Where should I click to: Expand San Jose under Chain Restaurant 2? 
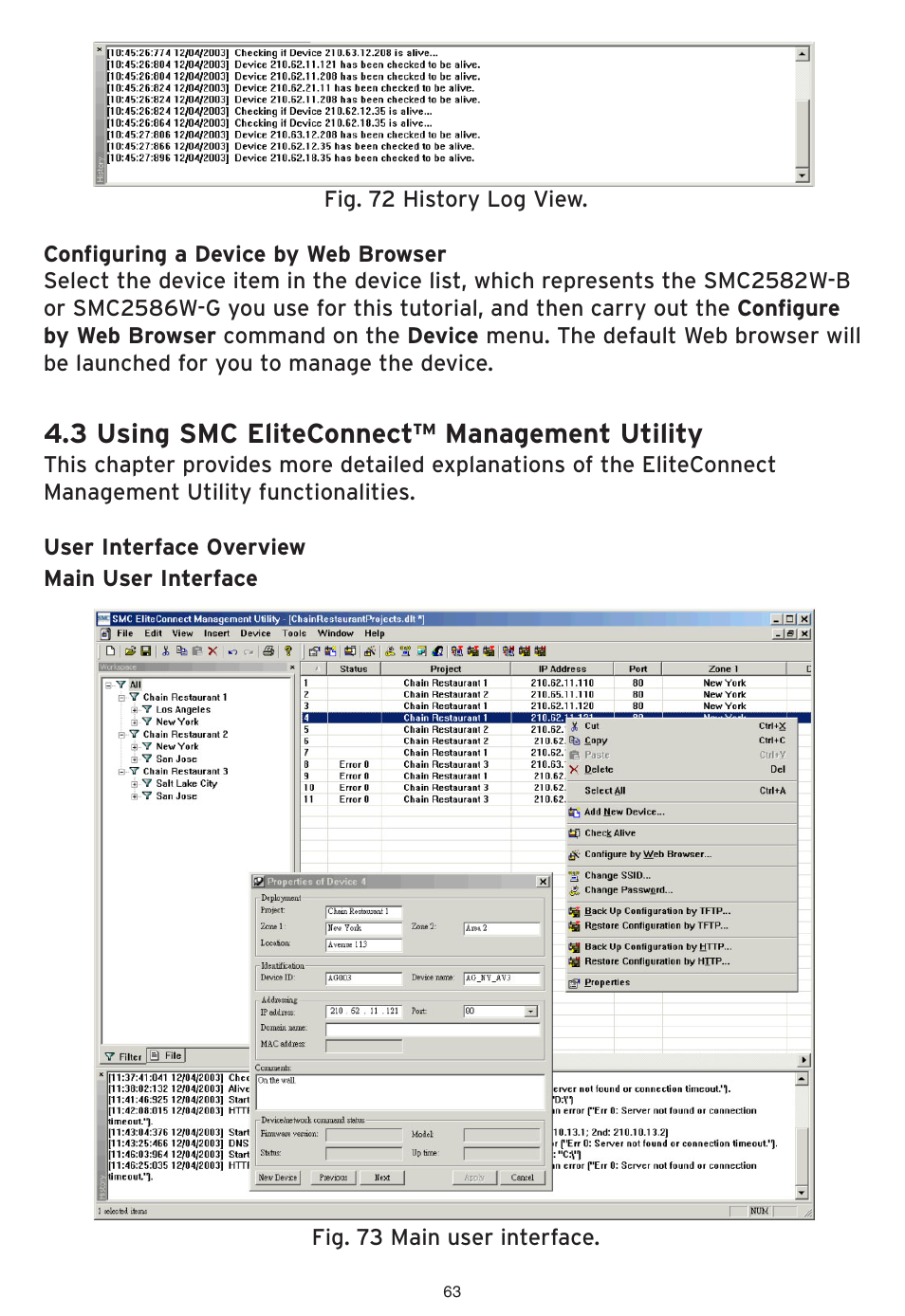(135, 759)
